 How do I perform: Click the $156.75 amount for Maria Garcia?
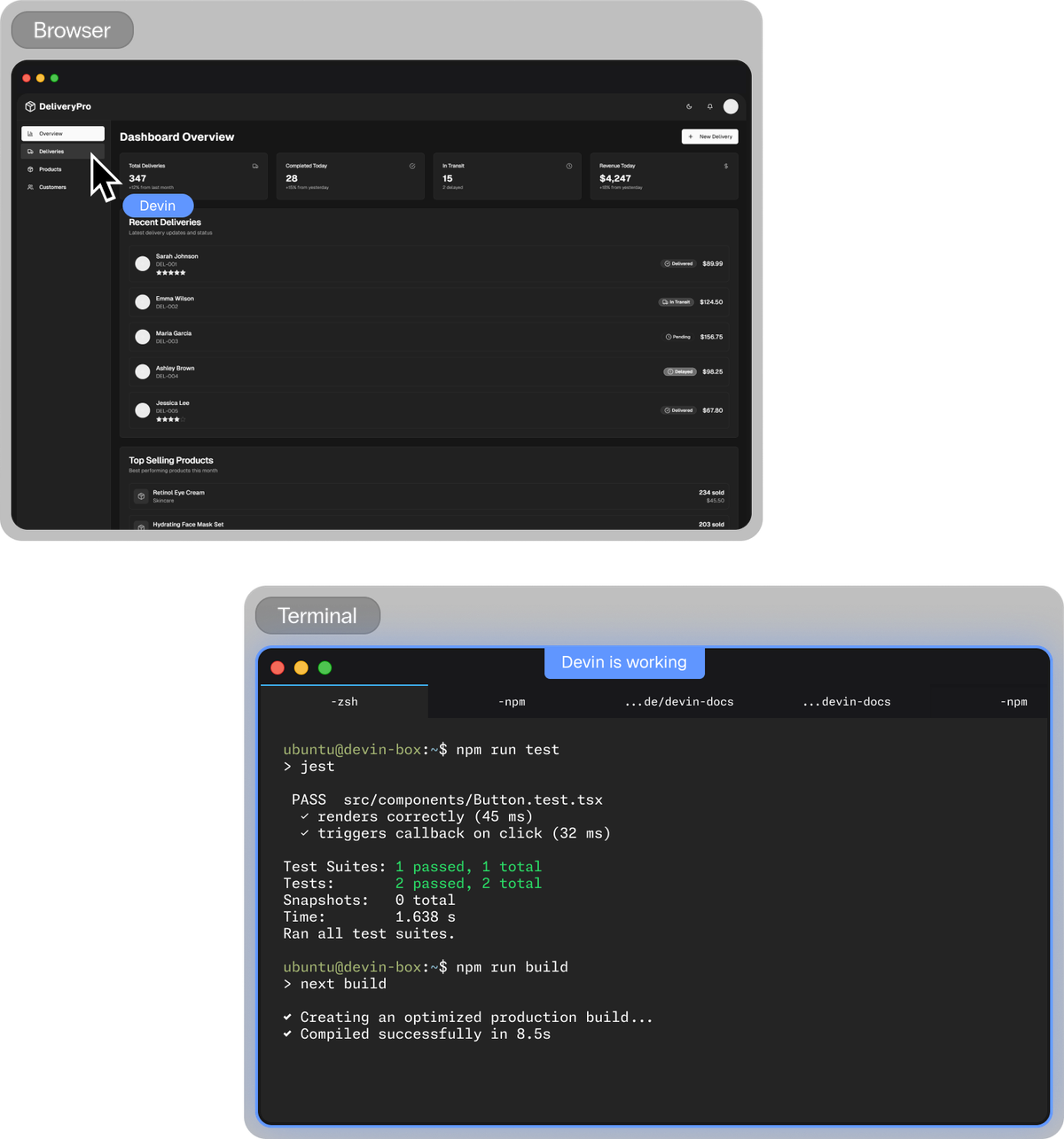(711, 337)
